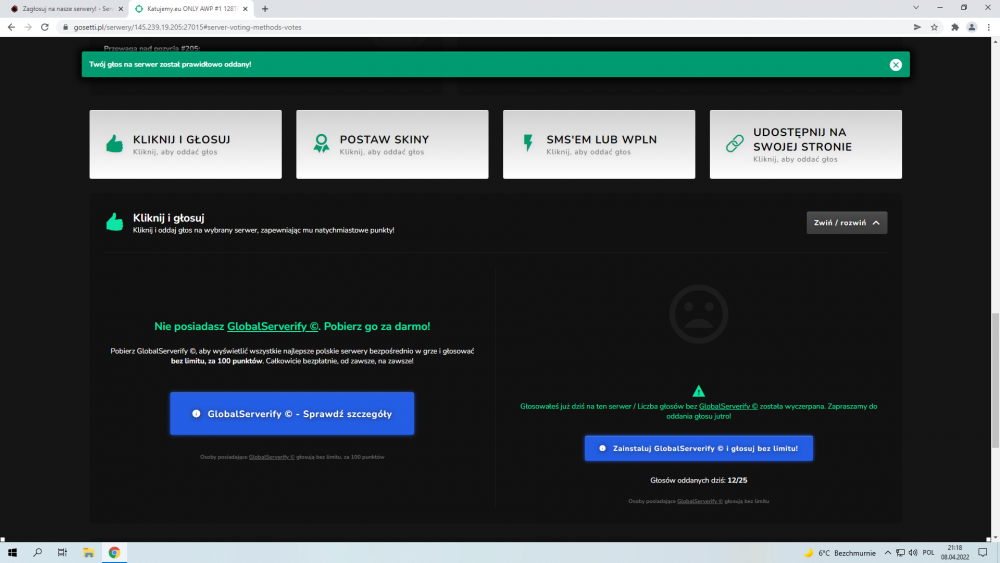
Task: Open the tab search dropdown arrow
Action: pos(916,8)
